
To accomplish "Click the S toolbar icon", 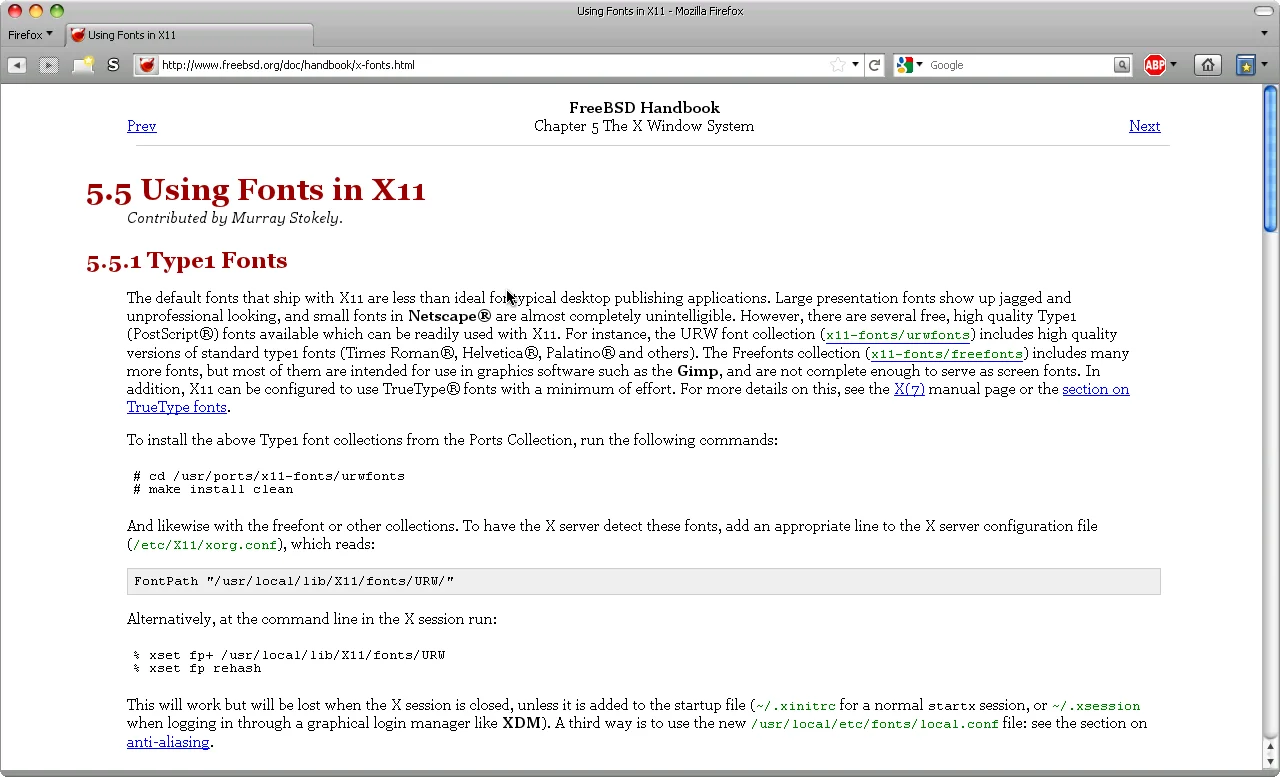I will click(x=113, y=65).
